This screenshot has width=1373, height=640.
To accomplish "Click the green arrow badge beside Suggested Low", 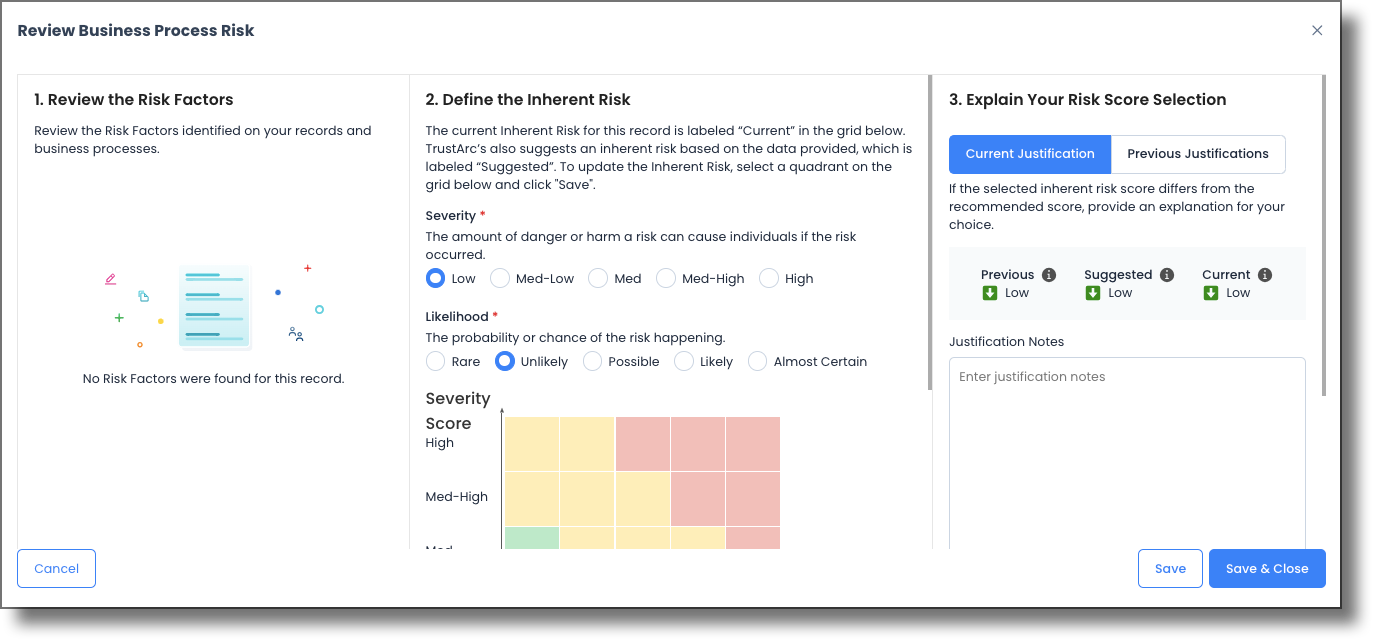I will point(1093,292).
